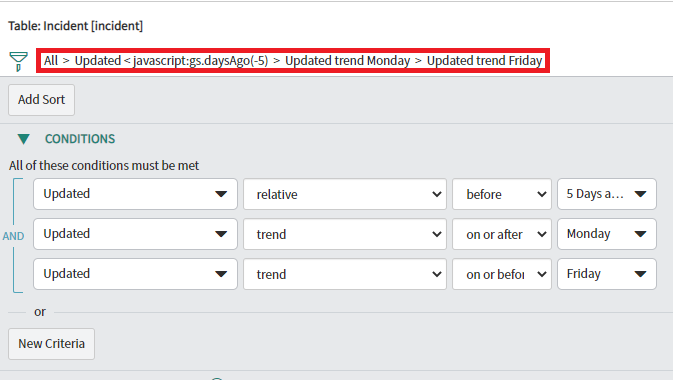Click the New Criteria button
Image resolution: width=673 pixels, height=380 pixels.
point(52,344)
